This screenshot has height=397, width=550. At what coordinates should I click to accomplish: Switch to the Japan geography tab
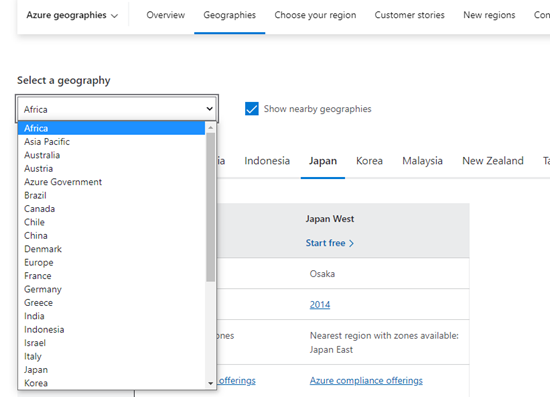point(323,161)
